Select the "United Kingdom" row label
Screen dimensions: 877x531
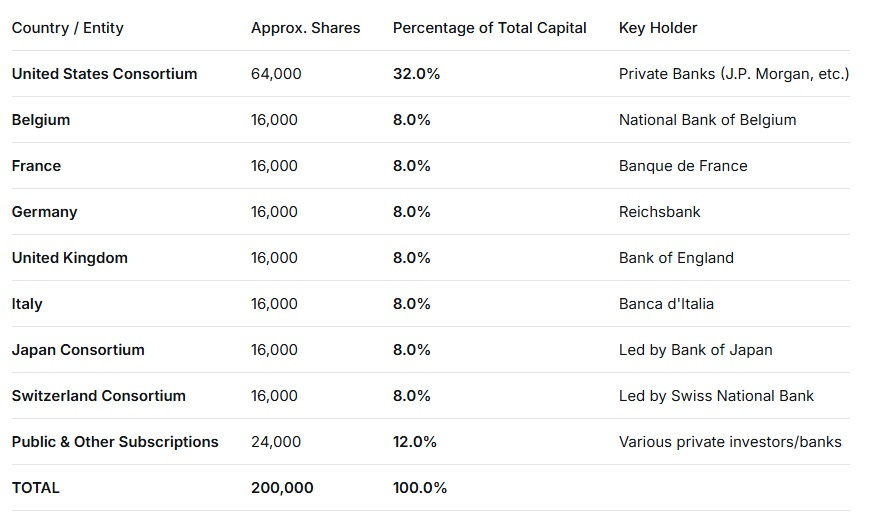[x=70, y=258]
